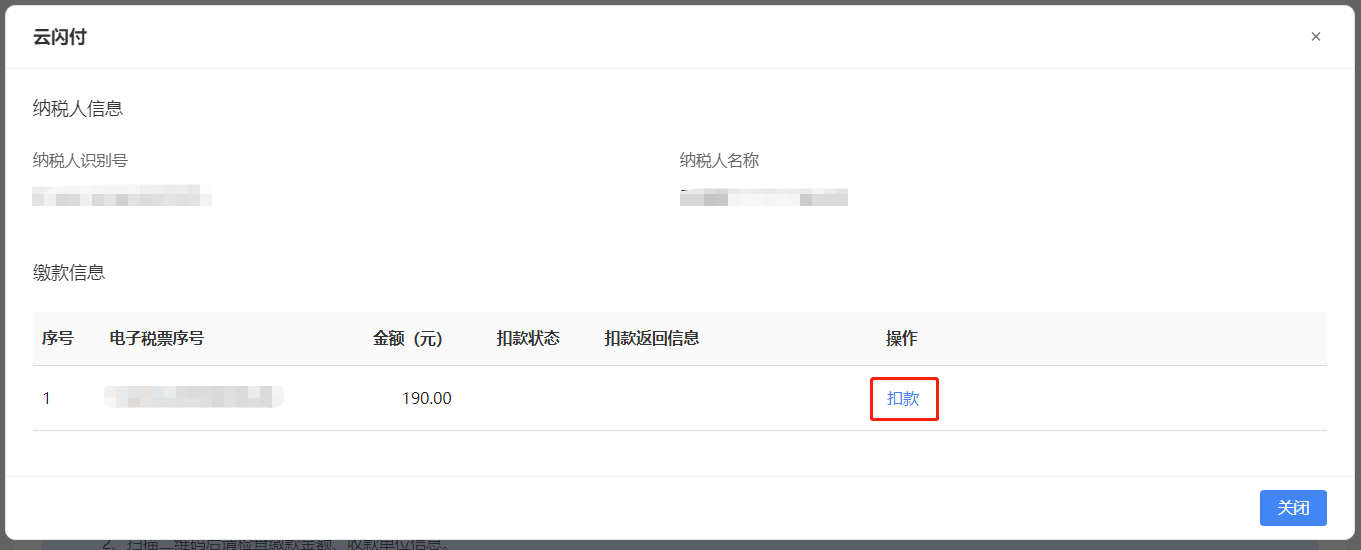Close the 云闪付 dialog with the X icon
1361x550 pixels.
pos(1315,37)
